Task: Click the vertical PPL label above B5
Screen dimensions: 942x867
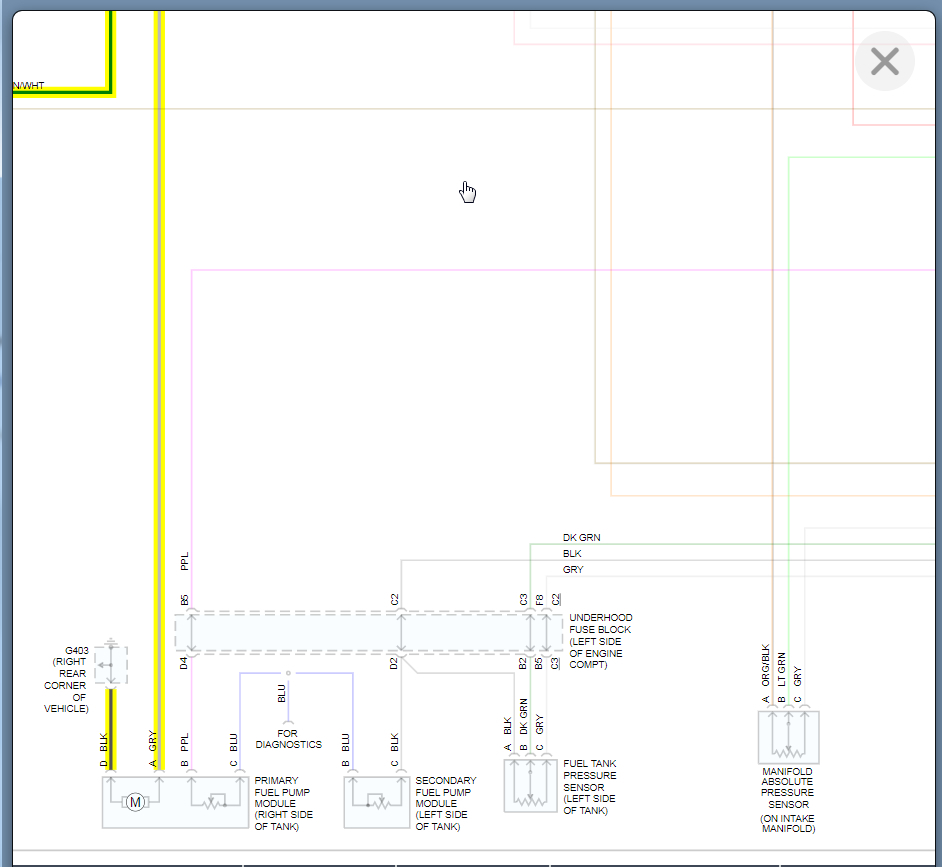Action: tap(184, 561)
